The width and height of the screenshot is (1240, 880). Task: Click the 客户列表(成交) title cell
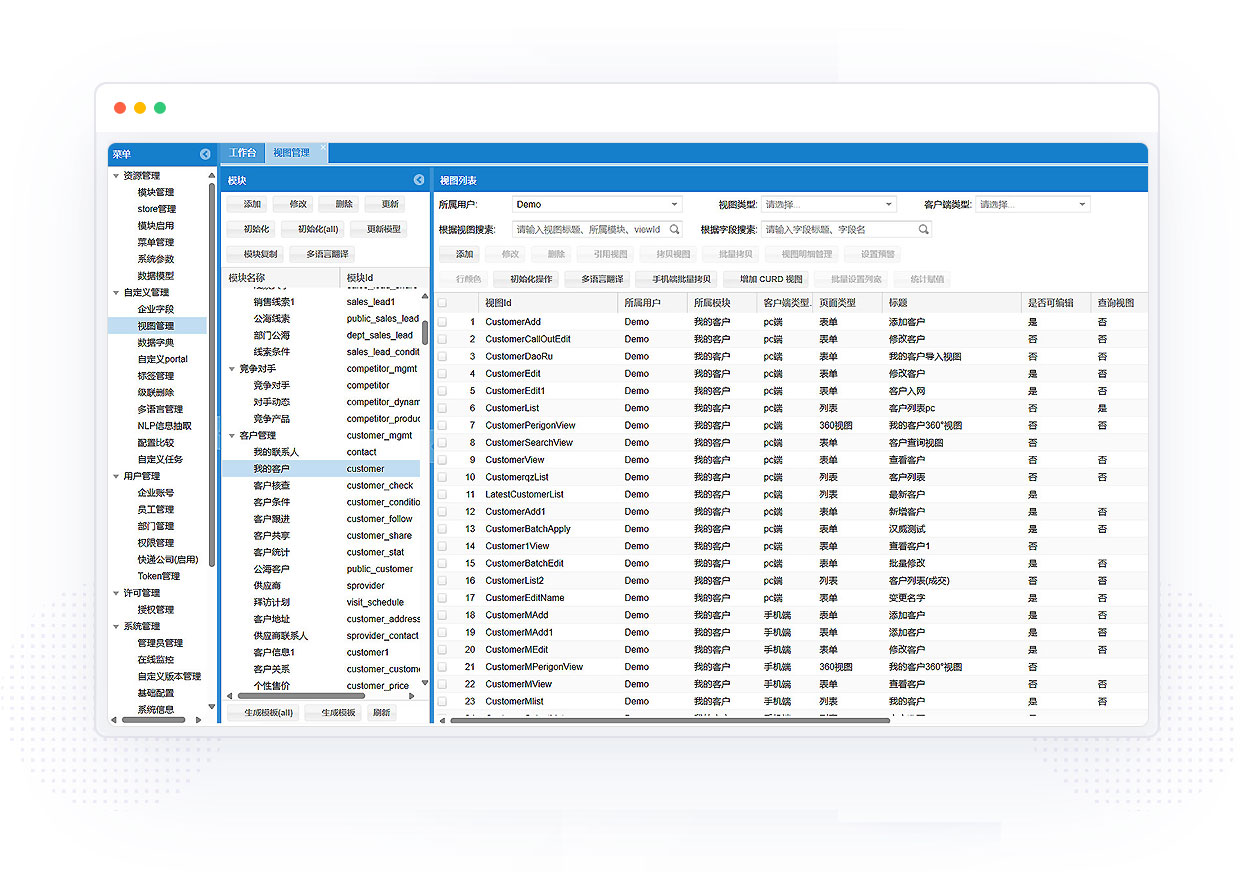click(918, 580)
